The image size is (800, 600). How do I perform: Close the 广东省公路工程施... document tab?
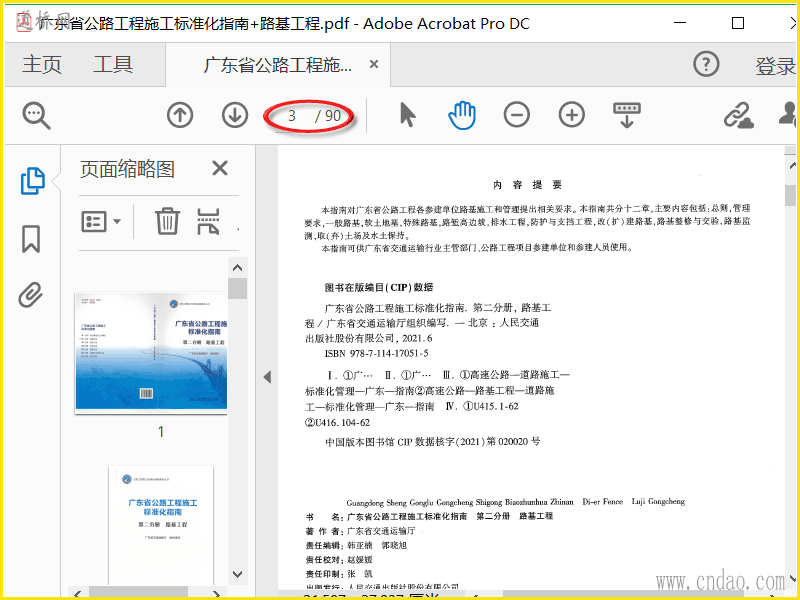tap(374, 64)
